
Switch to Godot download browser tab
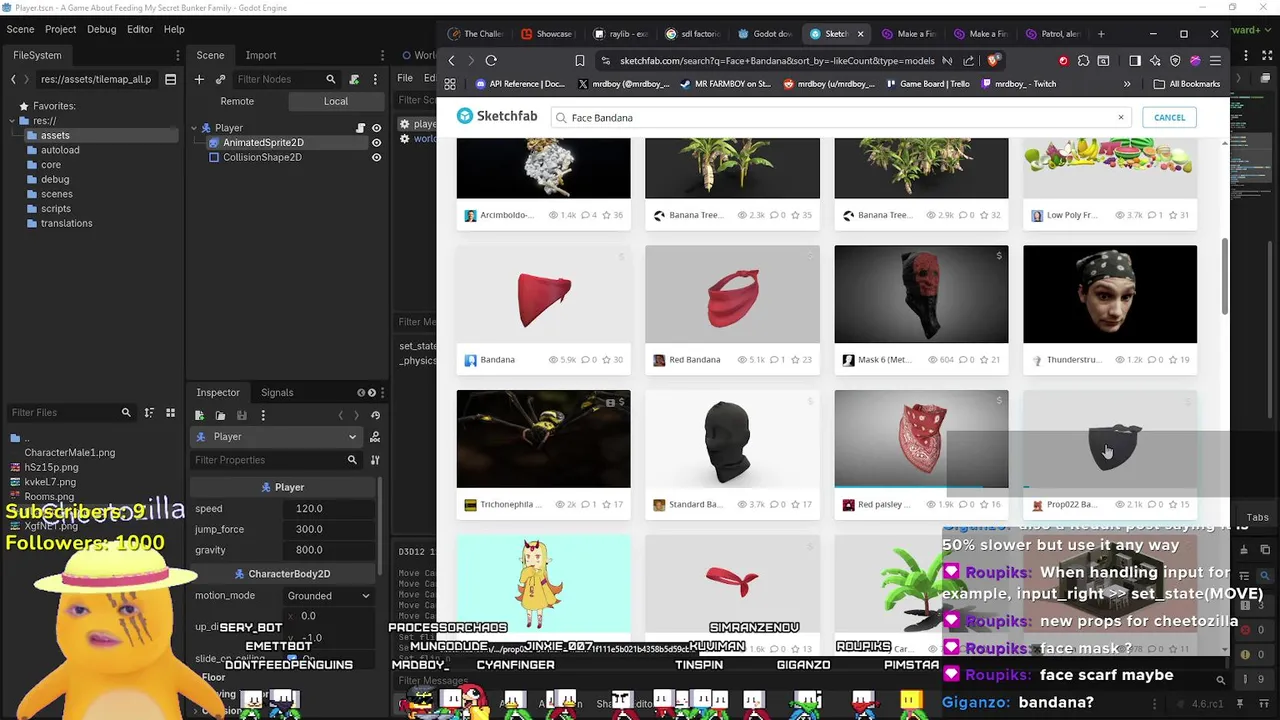765,34
